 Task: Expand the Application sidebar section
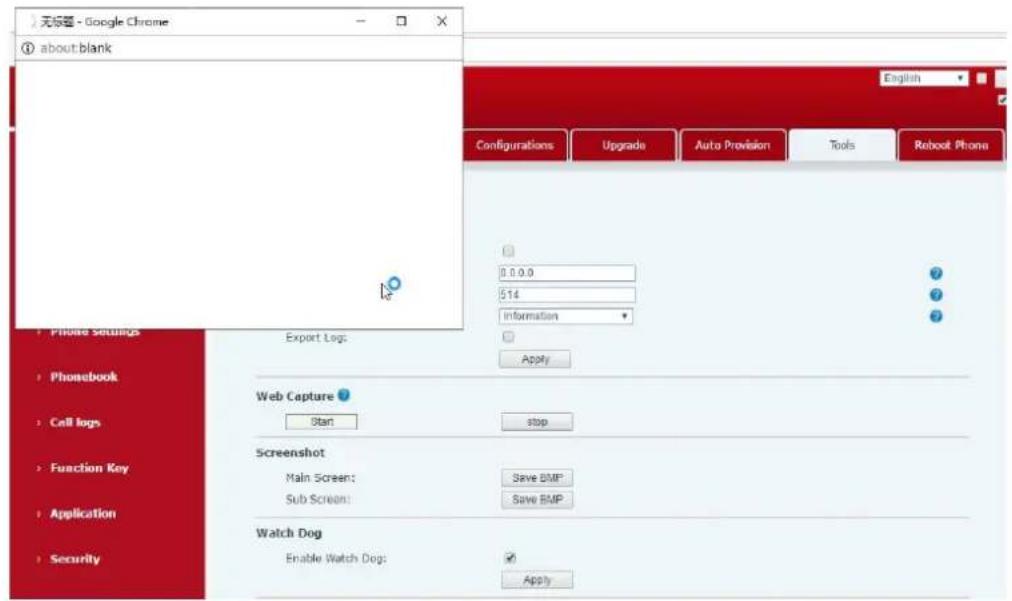[83, 513]
